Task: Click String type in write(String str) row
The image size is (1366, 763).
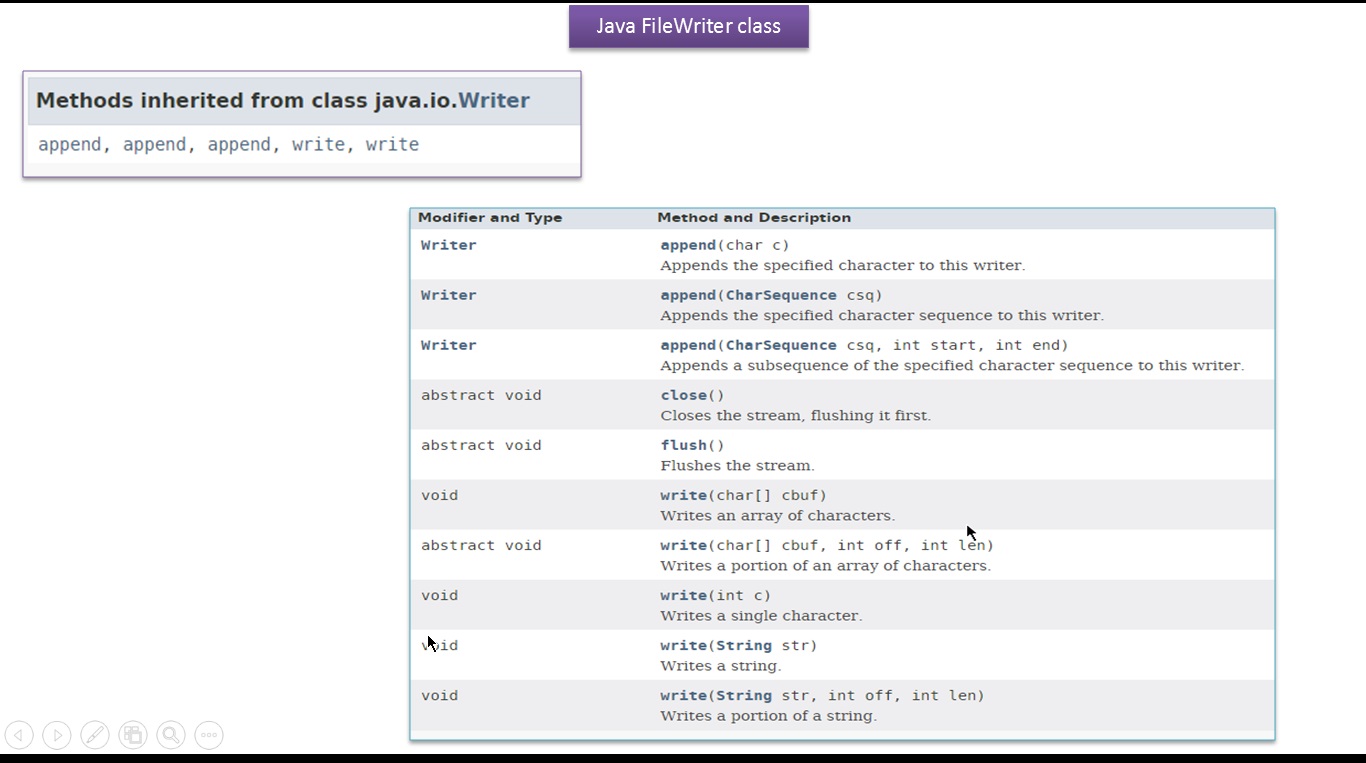Action: coord(744,645)
